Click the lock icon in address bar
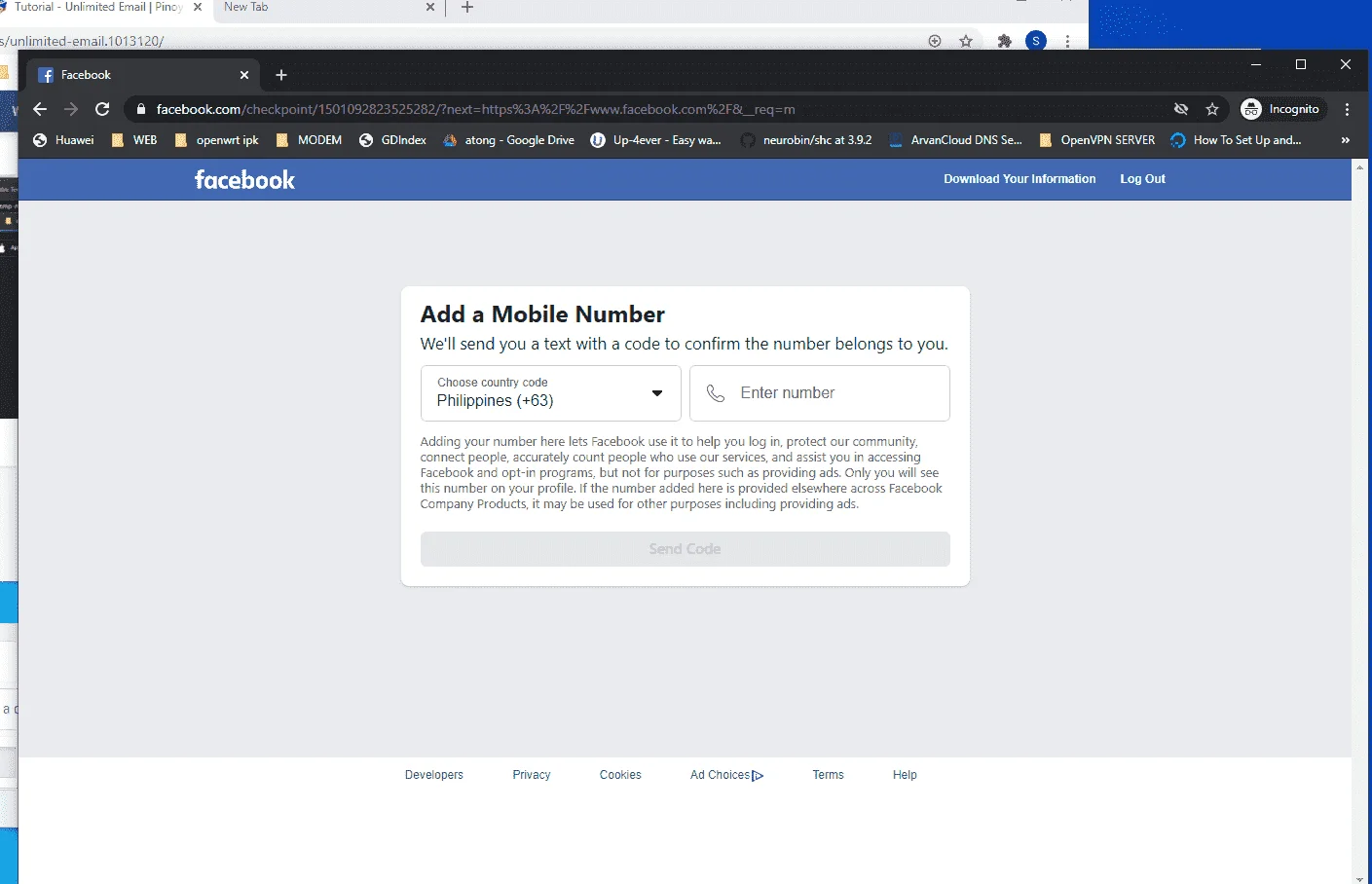The width and height of the screenshot is (1372, 884). point(141,109)
